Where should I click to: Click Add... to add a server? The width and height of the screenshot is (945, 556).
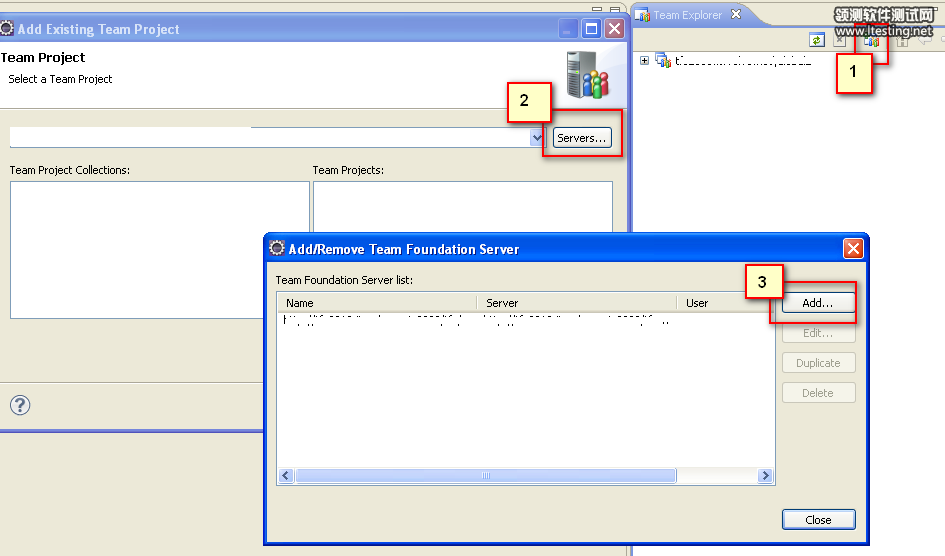pos(818,303)
